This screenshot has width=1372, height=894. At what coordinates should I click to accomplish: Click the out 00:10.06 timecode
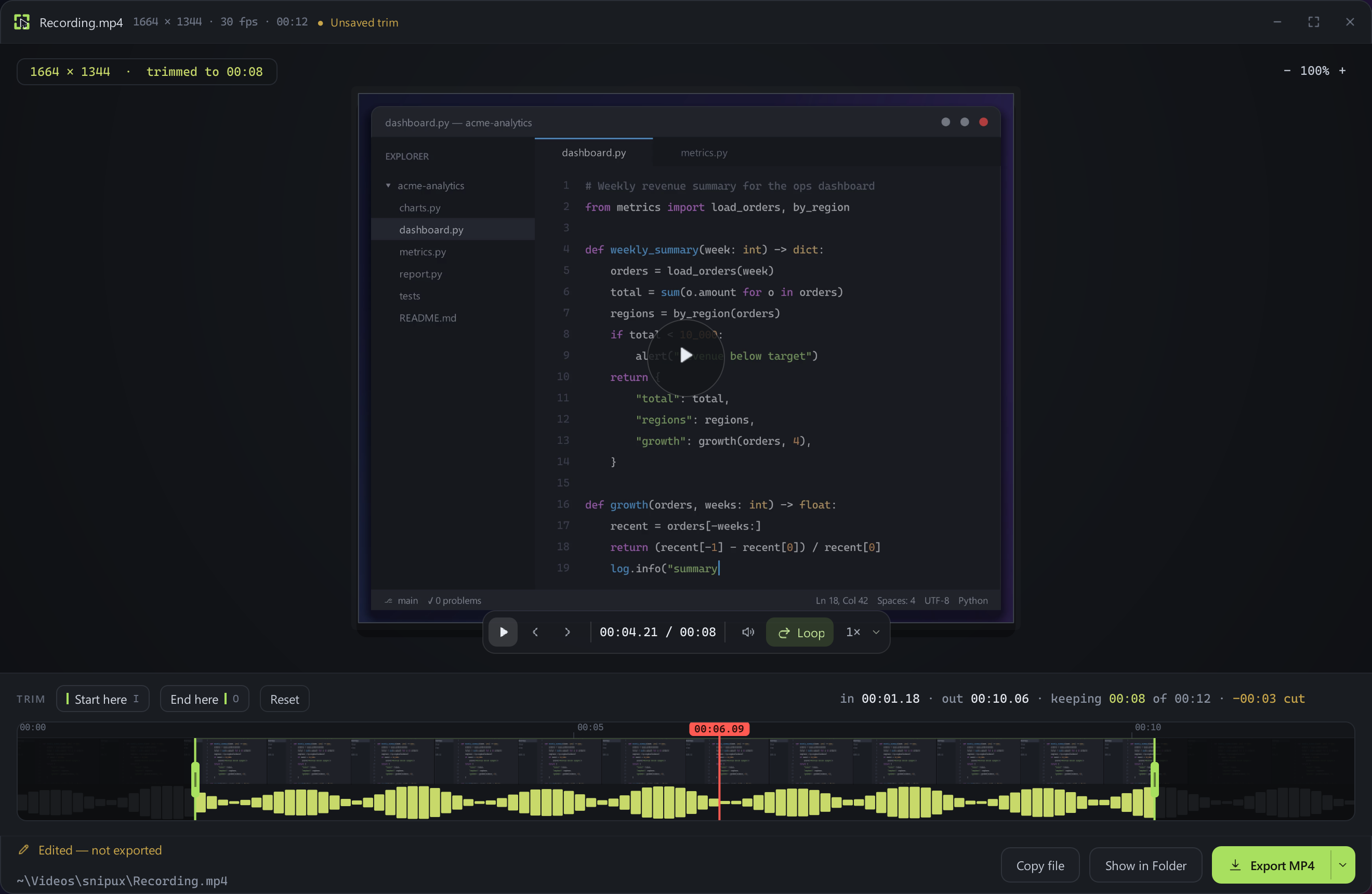pos(985,699)
